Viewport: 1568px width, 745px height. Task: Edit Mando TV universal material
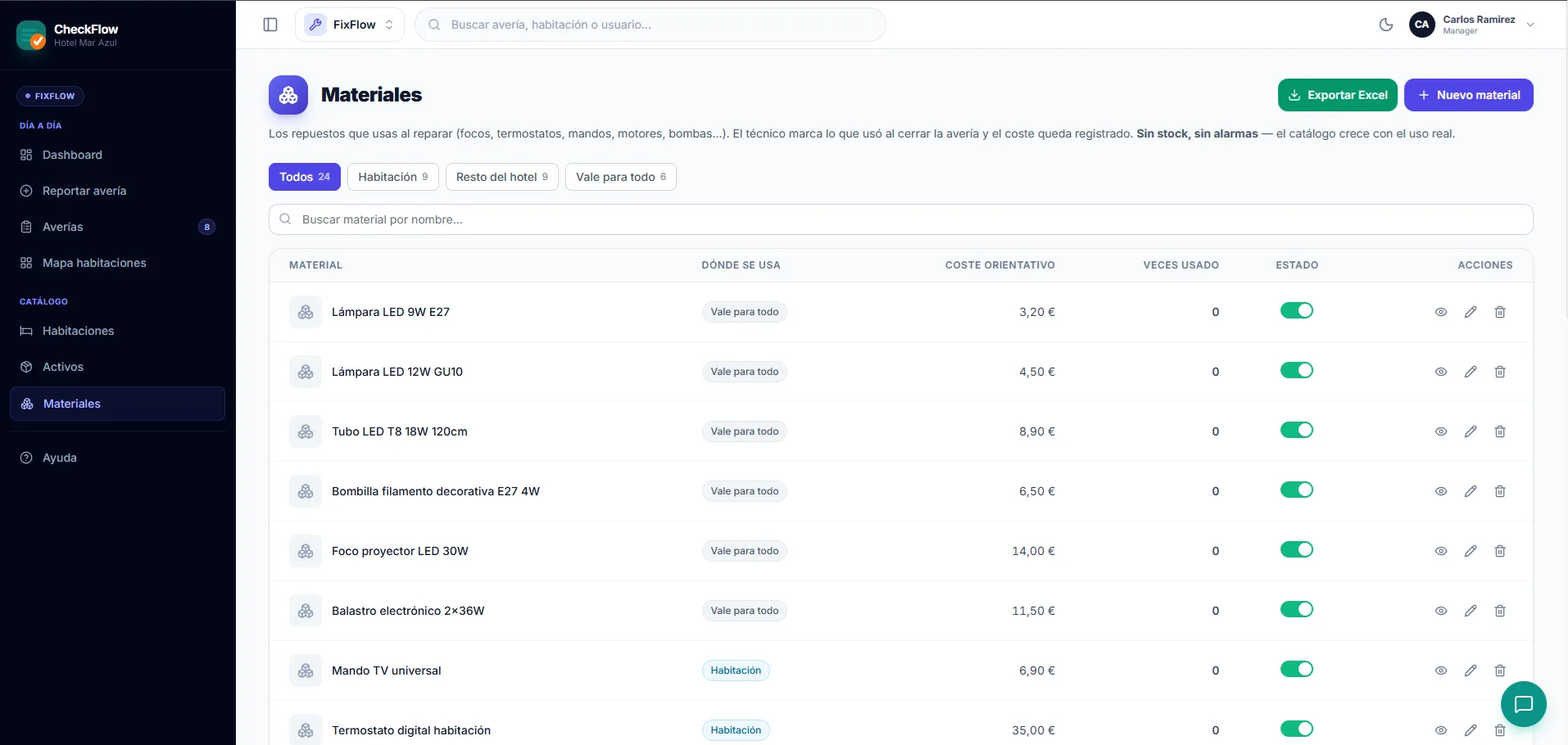click(1471, 670)
